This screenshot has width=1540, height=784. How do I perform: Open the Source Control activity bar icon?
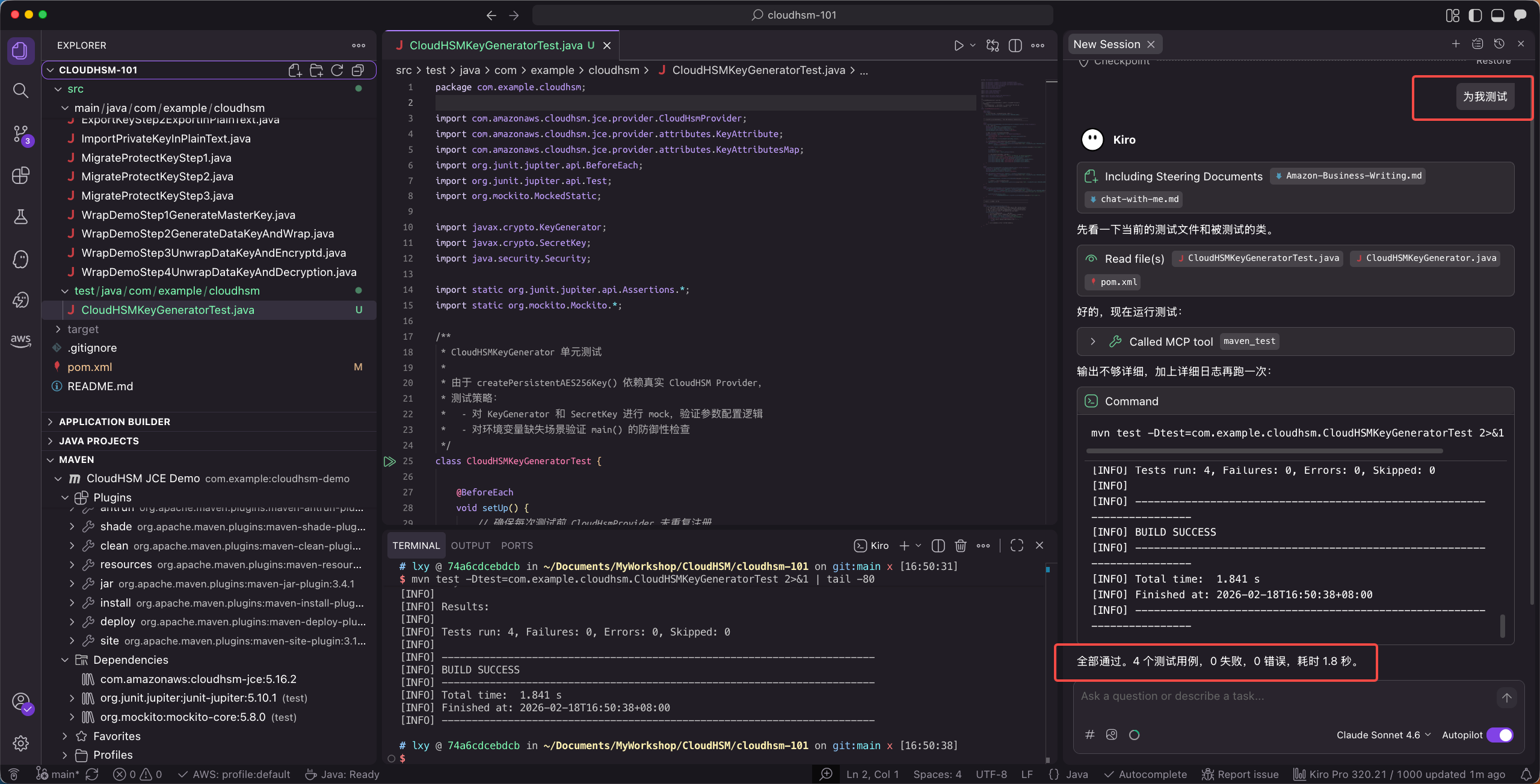[x=20, y=133]
